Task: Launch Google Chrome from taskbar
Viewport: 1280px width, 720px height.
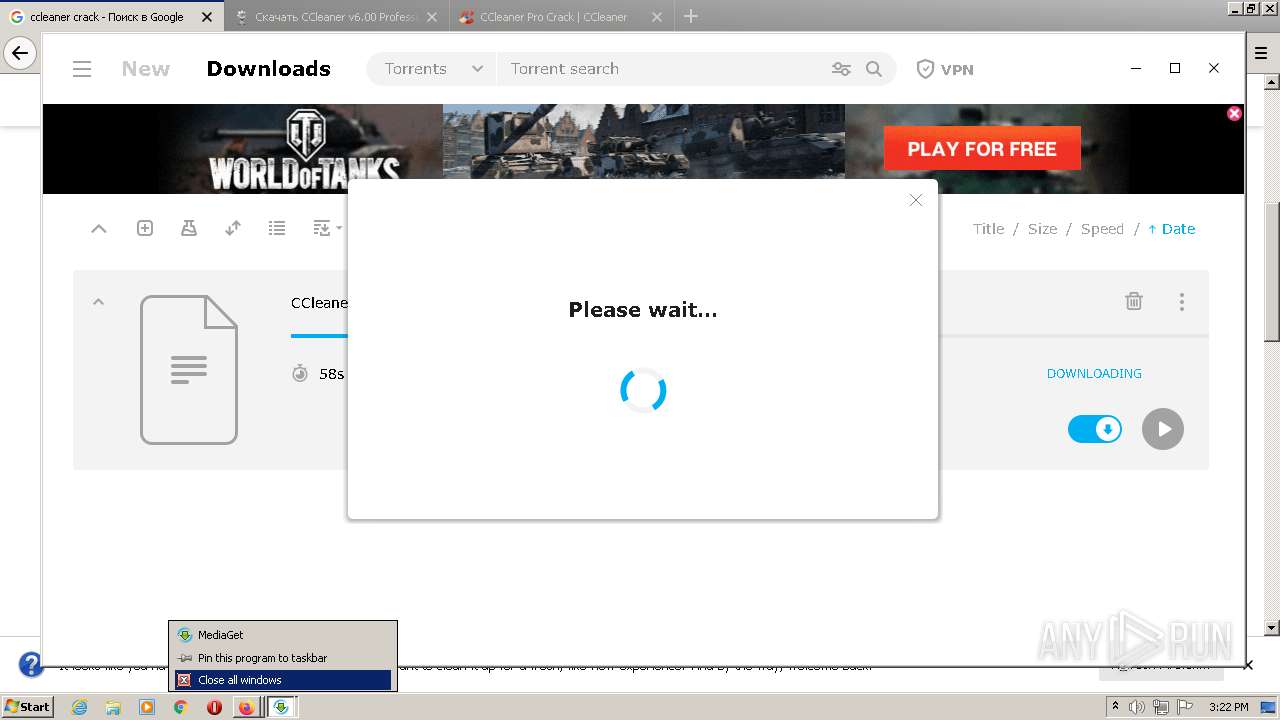Action: pyautogui.click(x=181, y=707)
